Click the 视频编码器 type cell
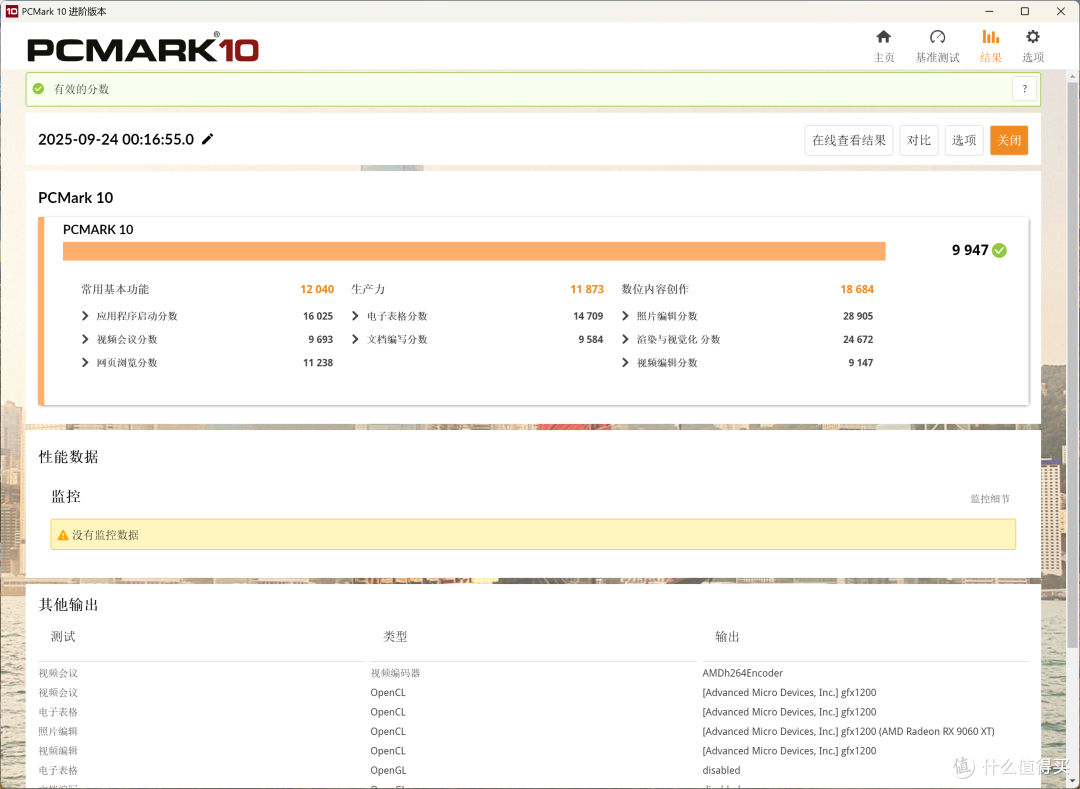 395,673
